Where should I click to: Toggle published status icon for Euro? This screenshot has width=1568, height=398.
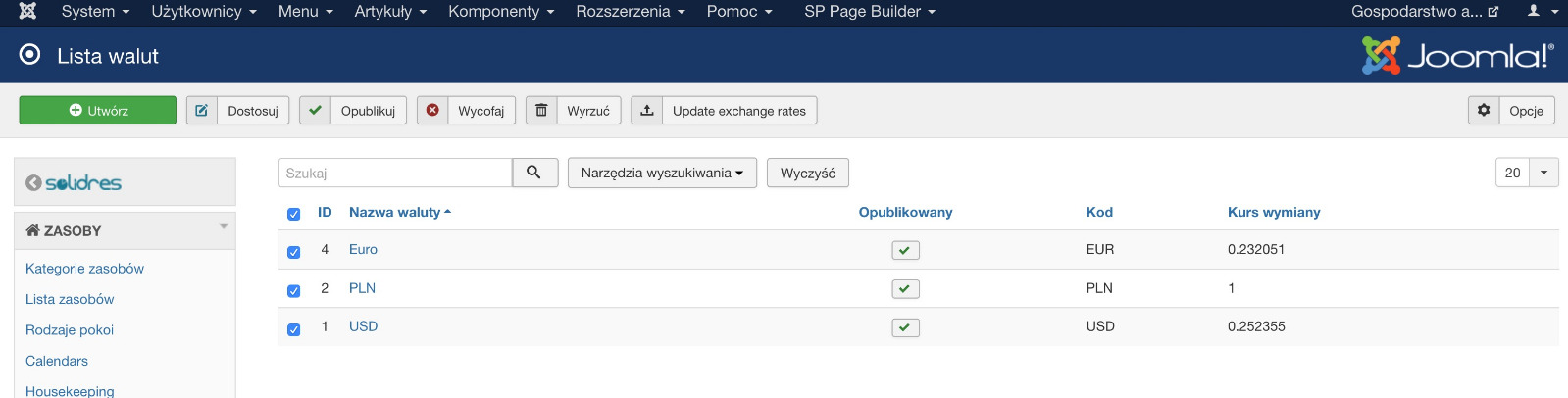(x=905, y=251)
